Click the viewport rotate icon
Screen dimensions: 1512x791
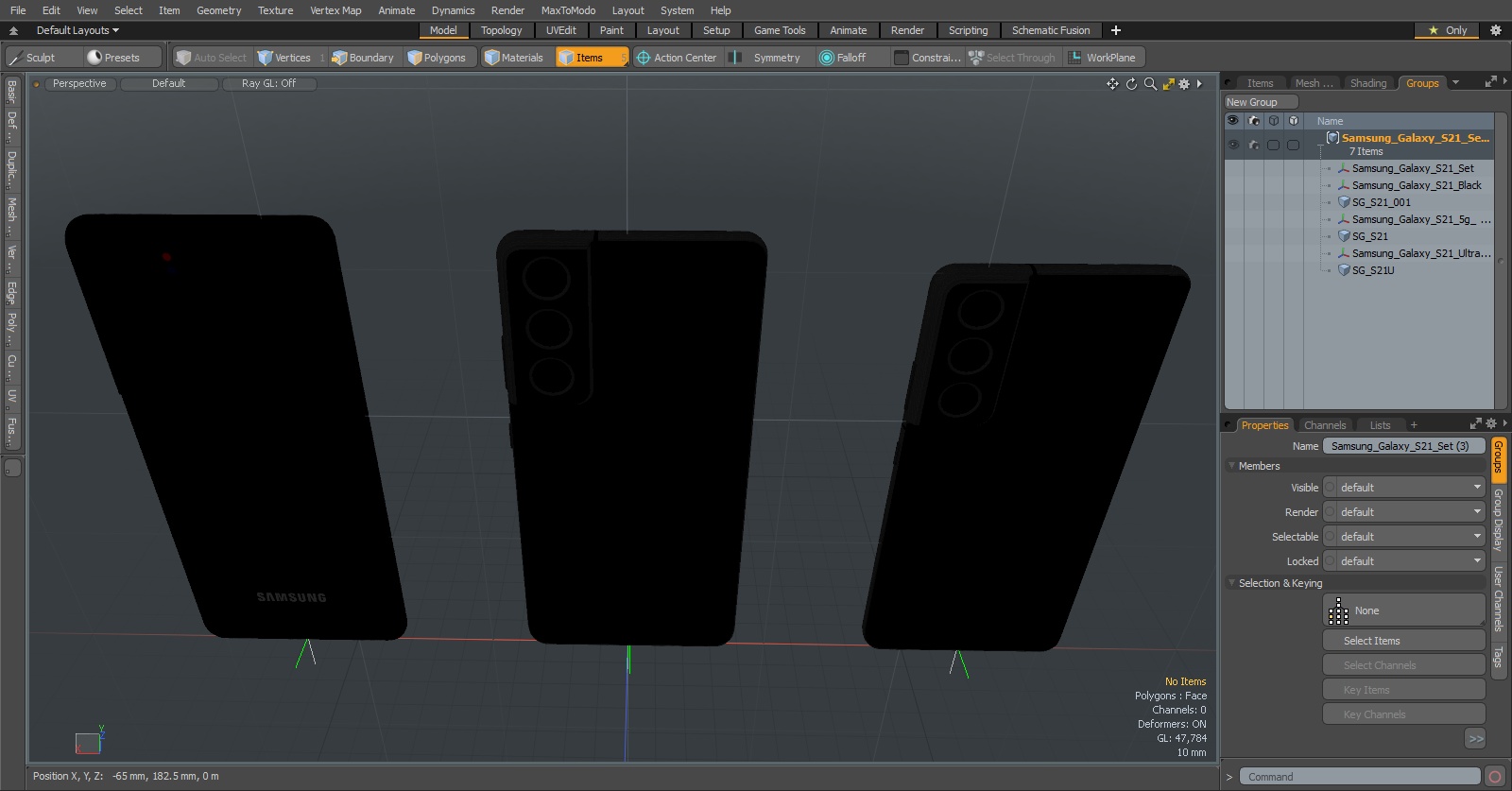click(1131, 84)
